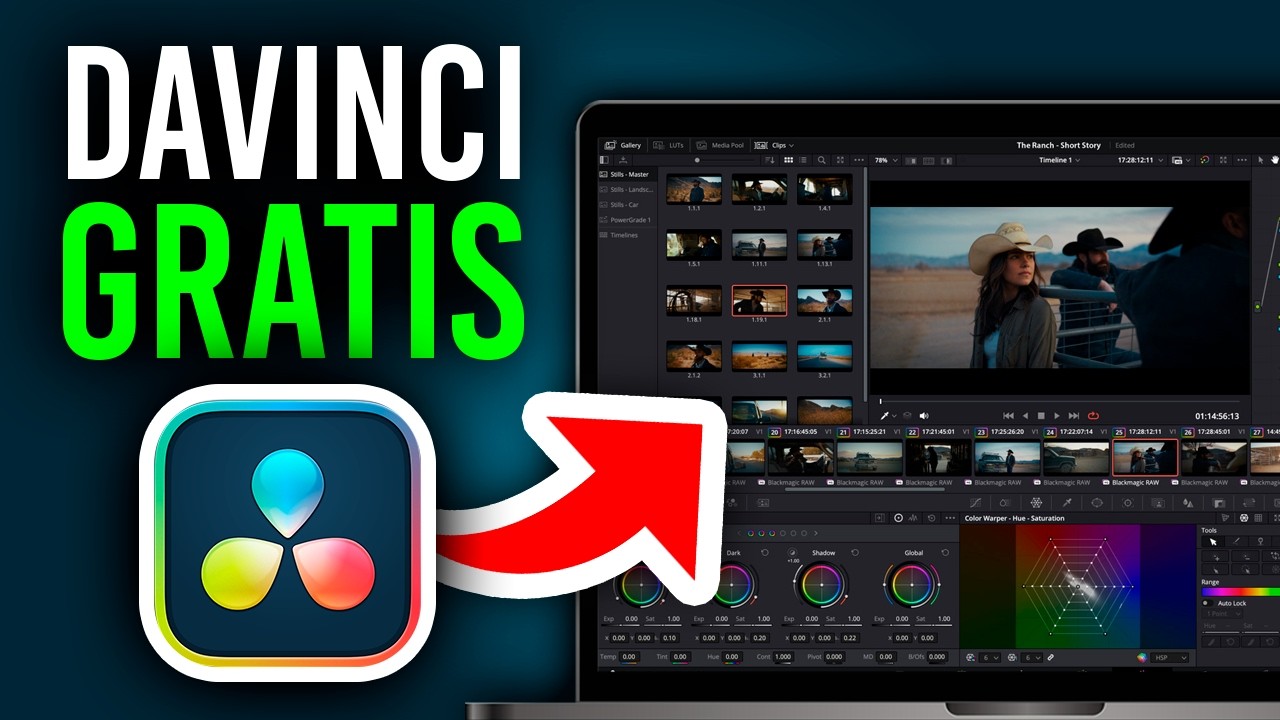
Task: Open the Timelines album in gallery sidebar
Action: click(625, 235)
